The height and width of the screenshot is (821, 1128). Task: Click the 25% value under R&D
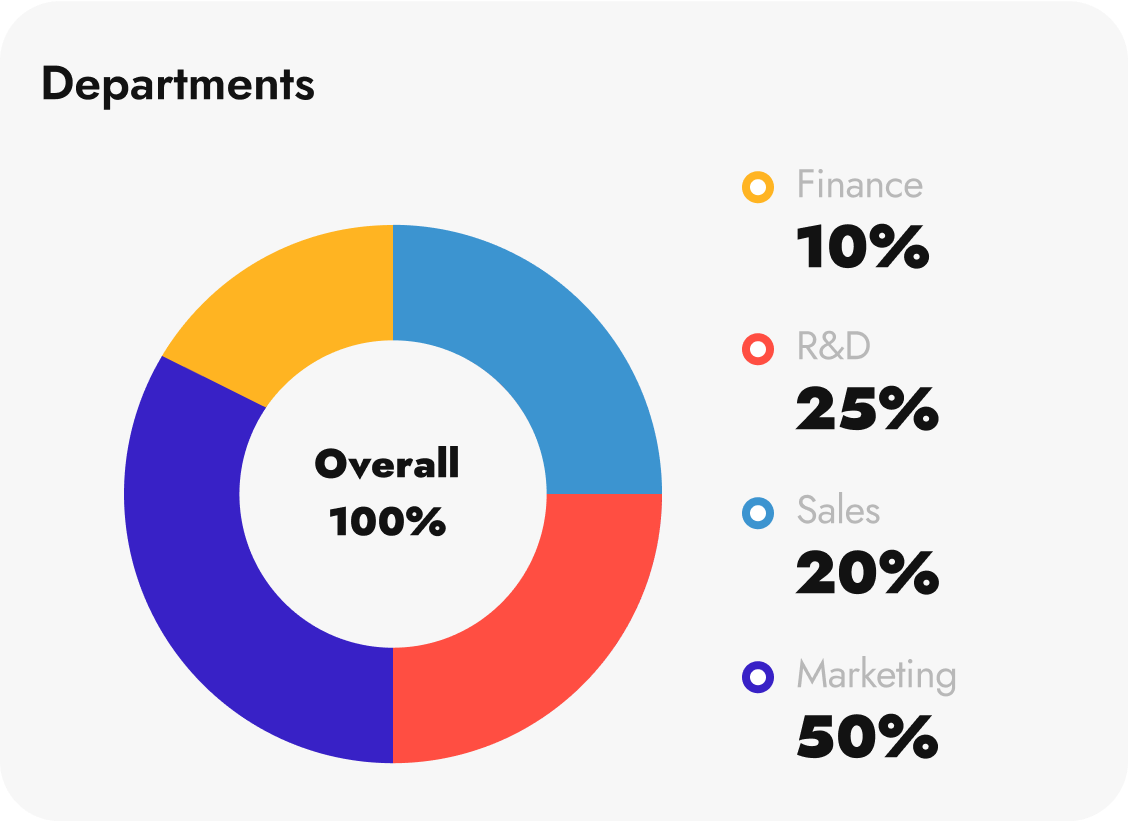[867, 409]
